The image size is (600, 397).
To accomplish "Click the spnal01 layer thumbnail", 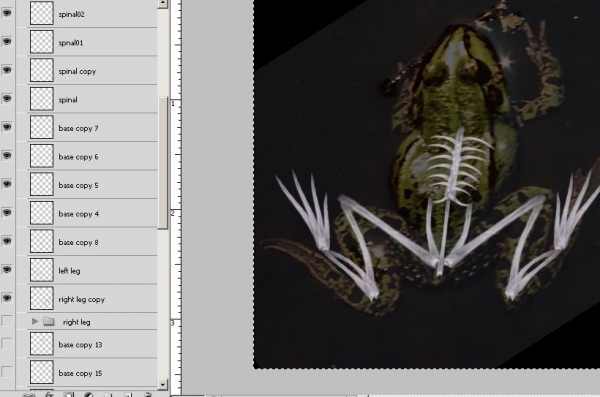I will [x=41, y=42].
